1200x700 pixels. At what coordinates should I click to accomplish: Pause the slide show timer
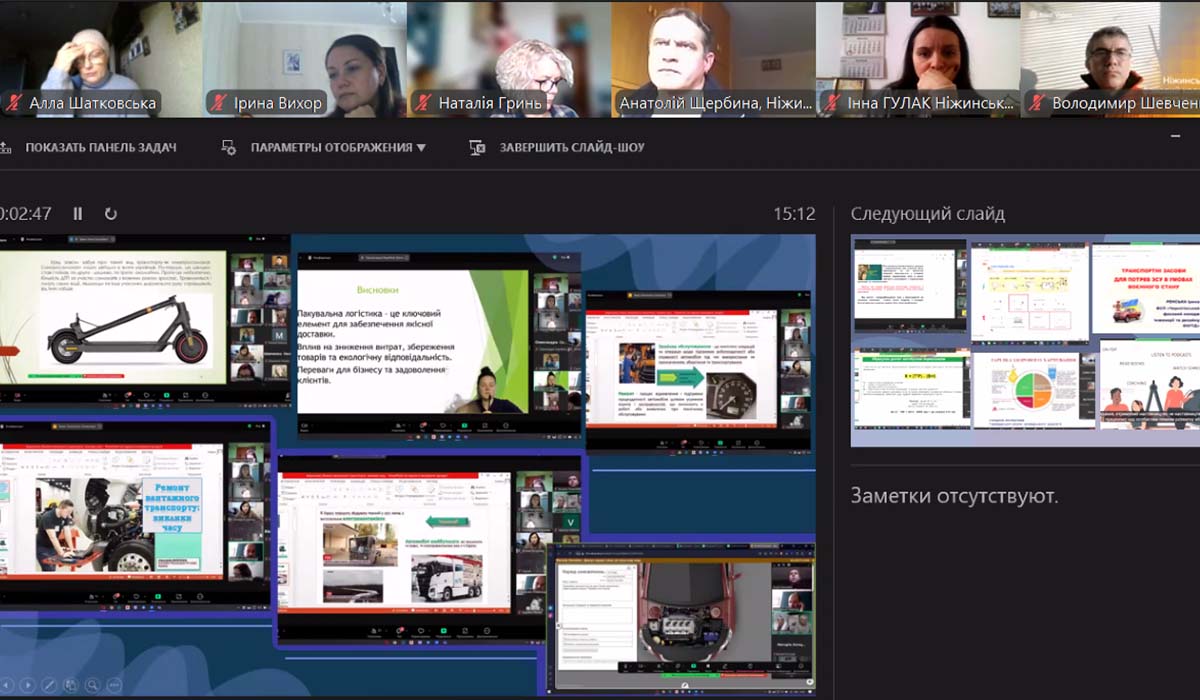pyautogui.click(x=78, y=214)
